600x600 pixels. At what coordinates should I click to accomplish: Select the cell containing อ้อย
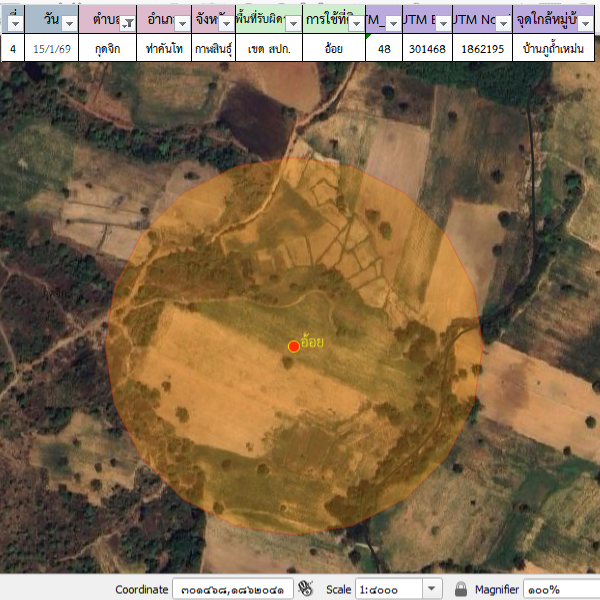point(334,48)
